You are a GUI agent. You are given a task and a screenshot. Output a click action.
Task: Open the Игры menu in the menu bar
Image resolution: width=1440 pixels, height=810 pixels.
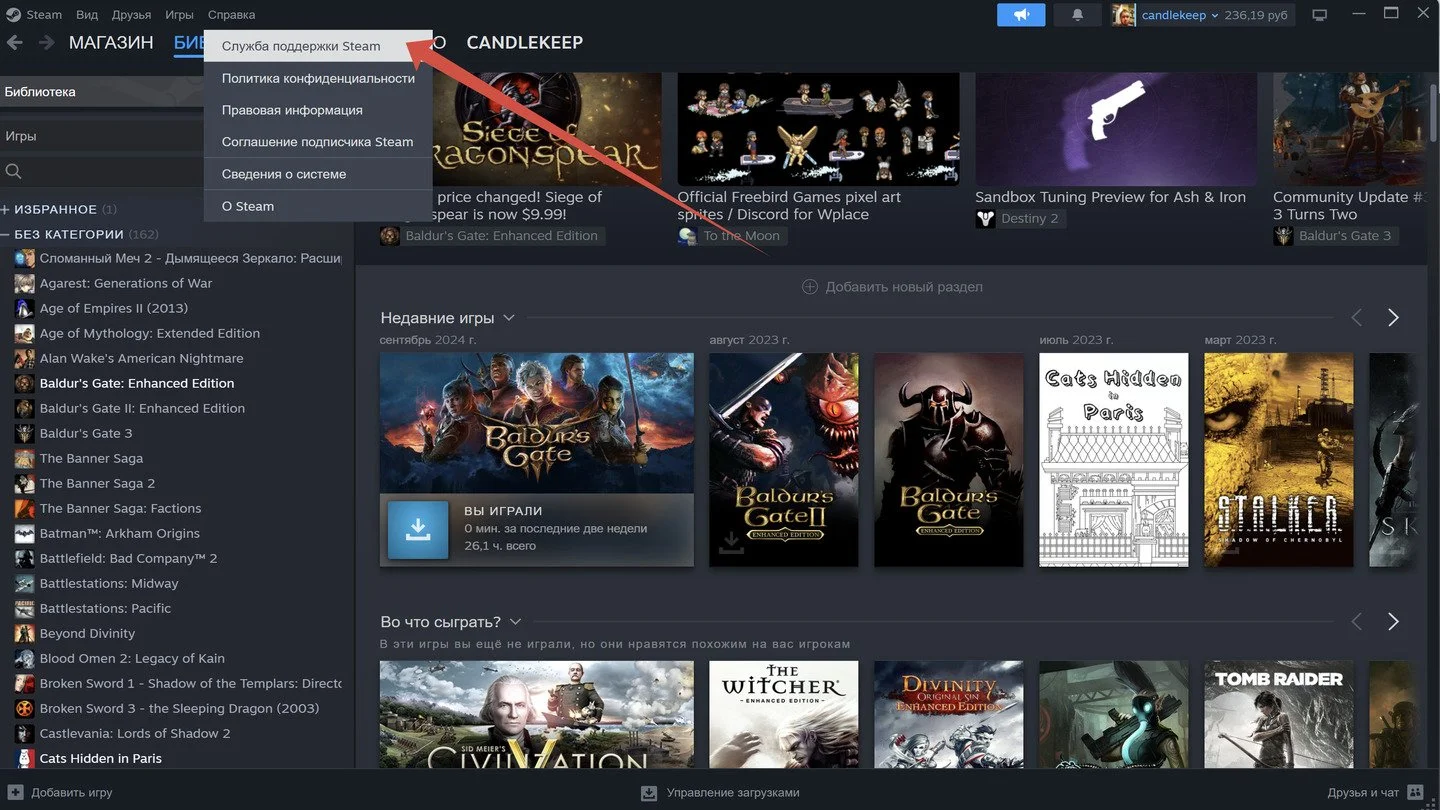[179, 15]
